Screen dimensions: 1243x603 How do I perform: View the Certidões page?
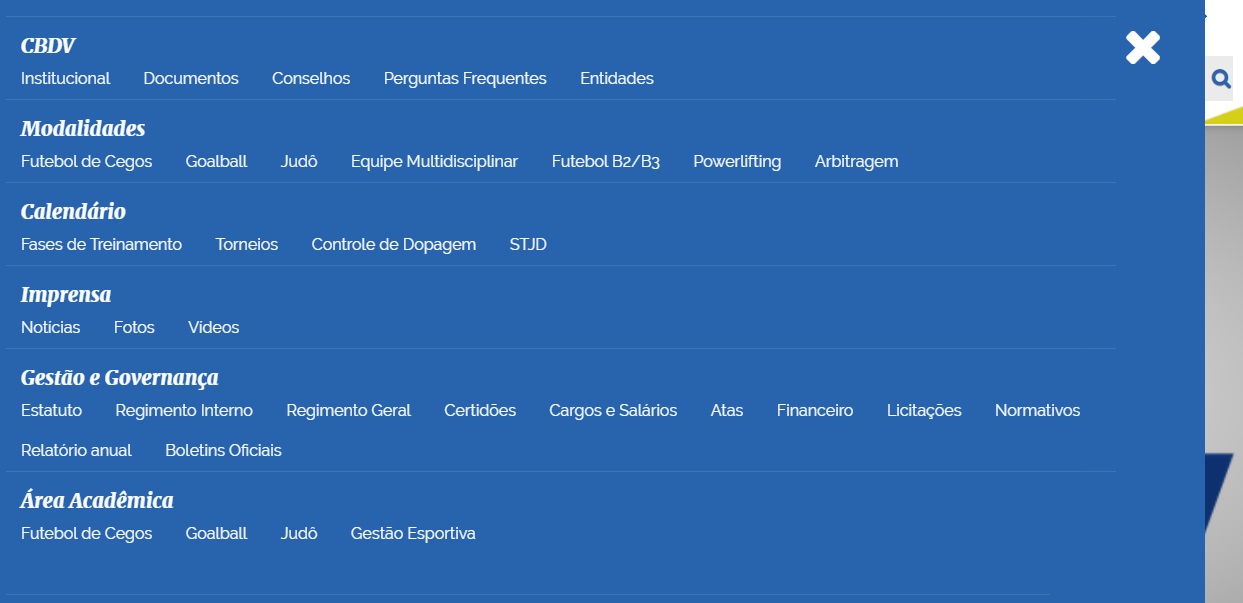click(x=480, y=410)
